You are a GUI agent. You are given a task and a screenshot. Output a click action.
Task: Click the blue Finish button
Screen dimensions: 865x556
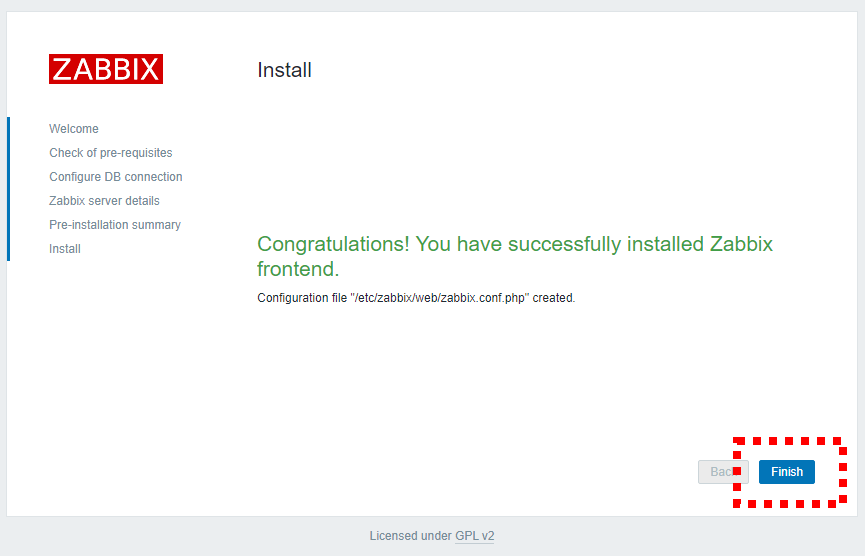tap(787, 472)
